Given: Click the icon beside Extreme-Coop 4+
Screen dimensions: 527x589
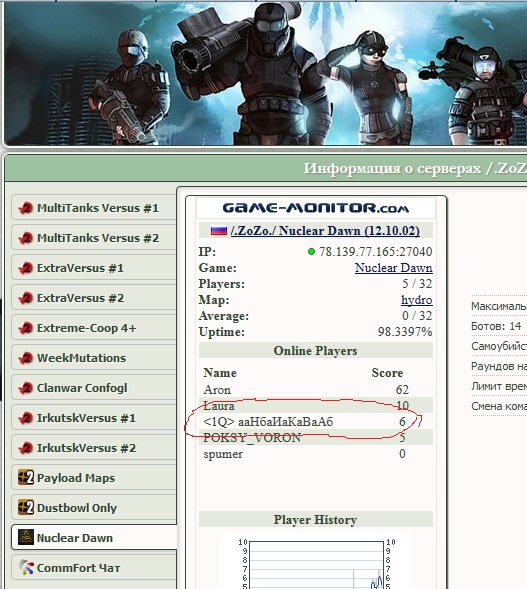Looking at the screenshot, I should 26,328.
